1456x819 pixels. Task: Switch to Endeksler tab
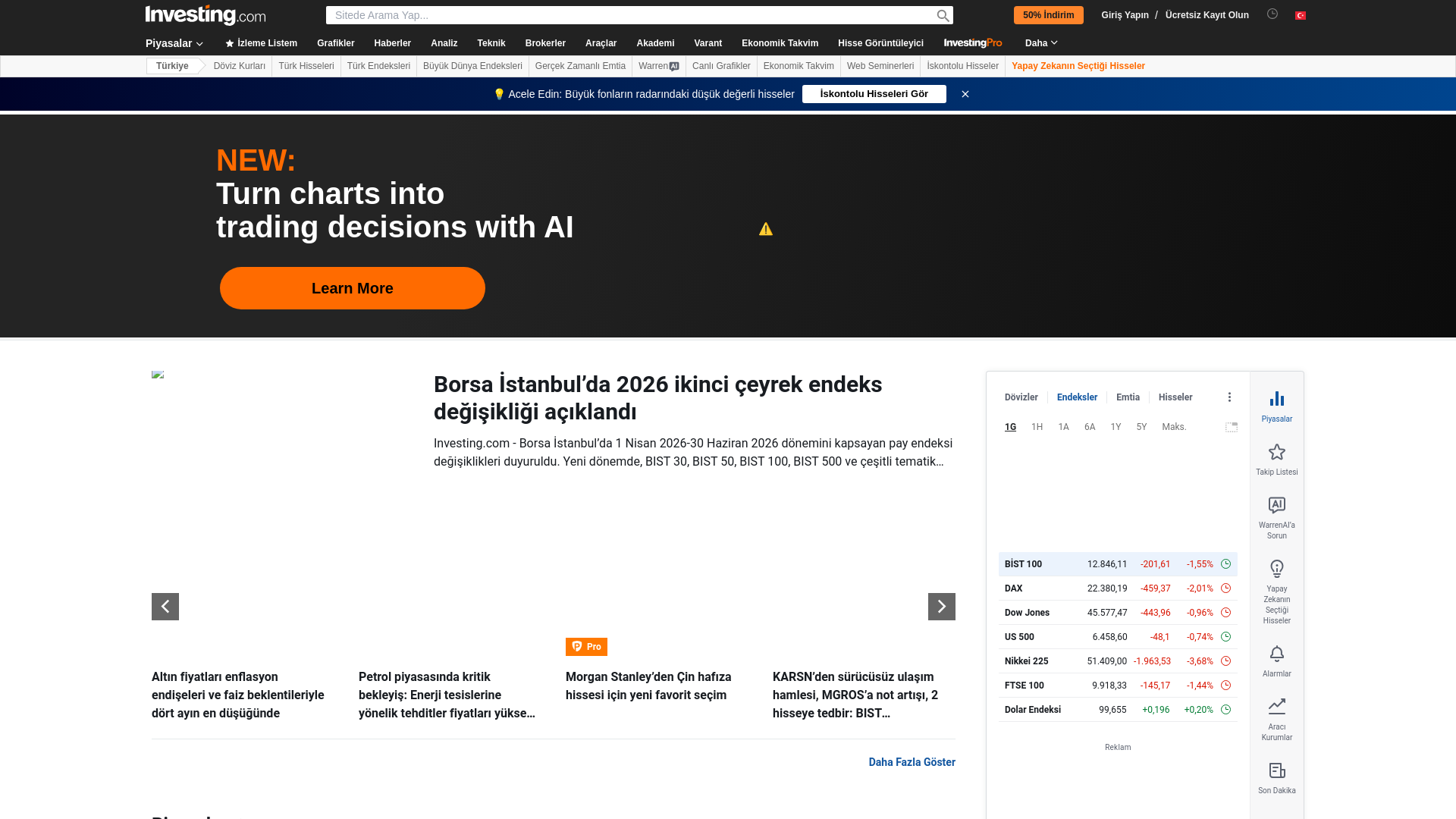[1077, 397]
